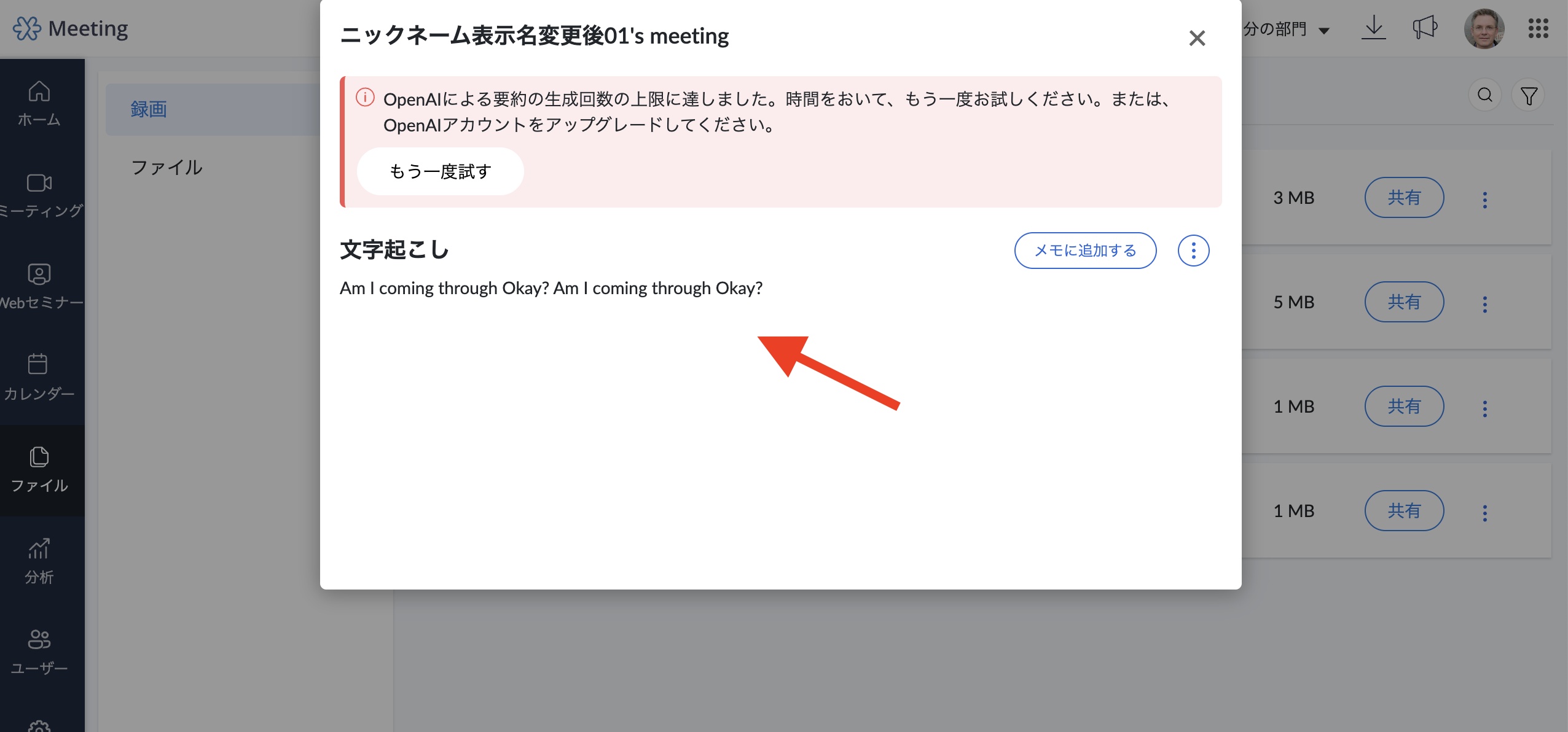
Task: Click メモに追加する button
Action: tap(1085, 251)
